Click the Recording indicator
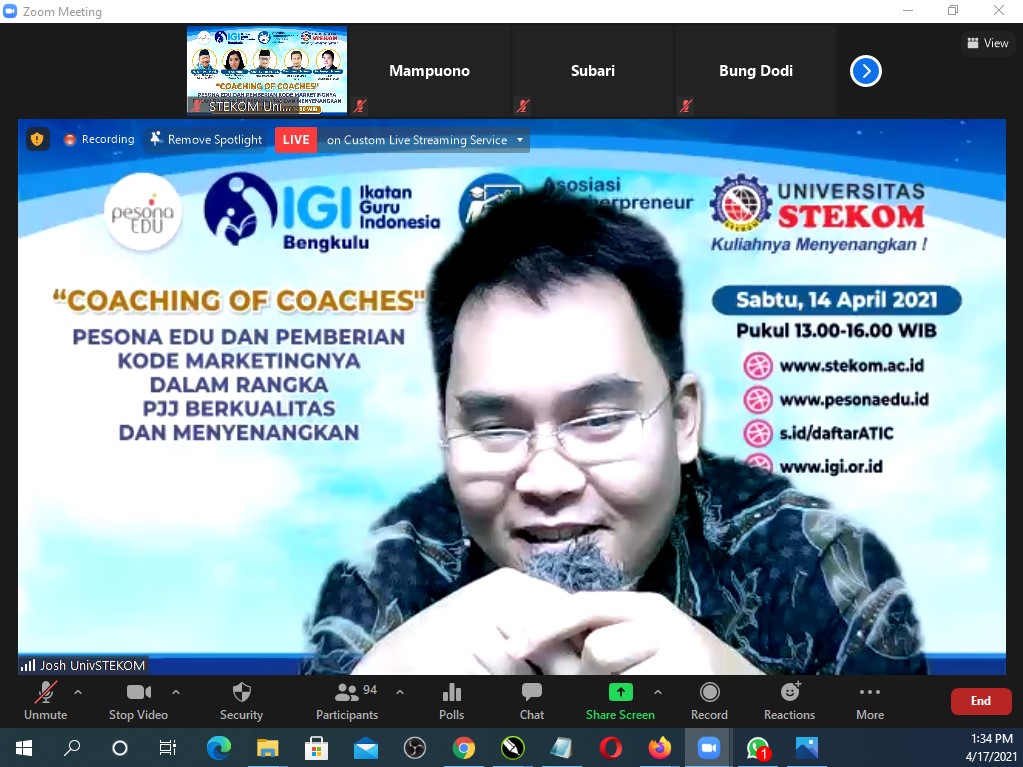This screenshot has height=767, width=1023. pos(99,140)
